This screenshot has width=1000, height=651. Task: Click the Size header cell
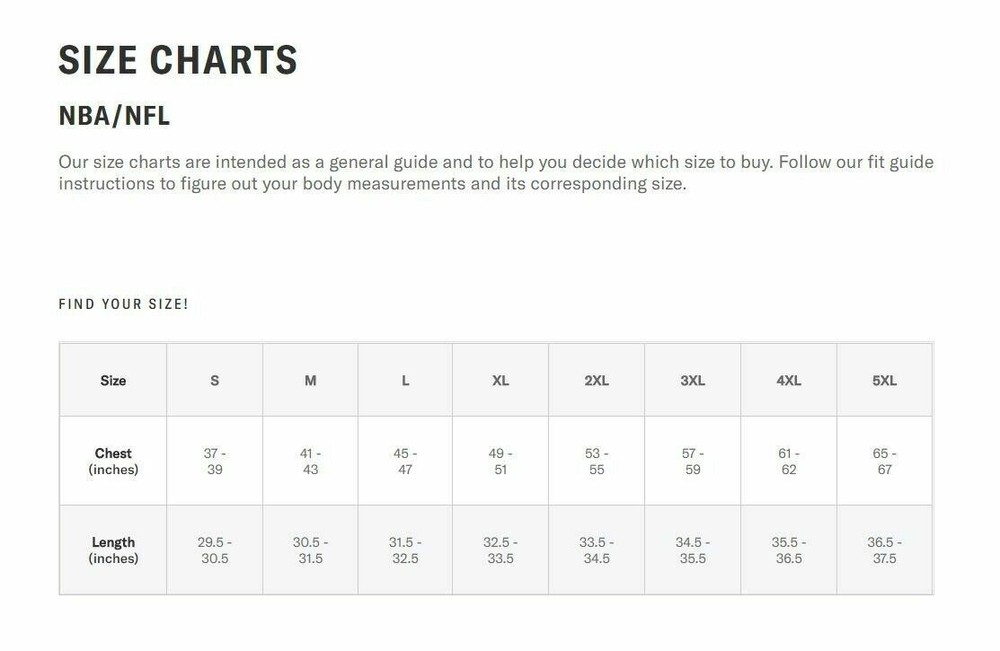coord(113,381)
